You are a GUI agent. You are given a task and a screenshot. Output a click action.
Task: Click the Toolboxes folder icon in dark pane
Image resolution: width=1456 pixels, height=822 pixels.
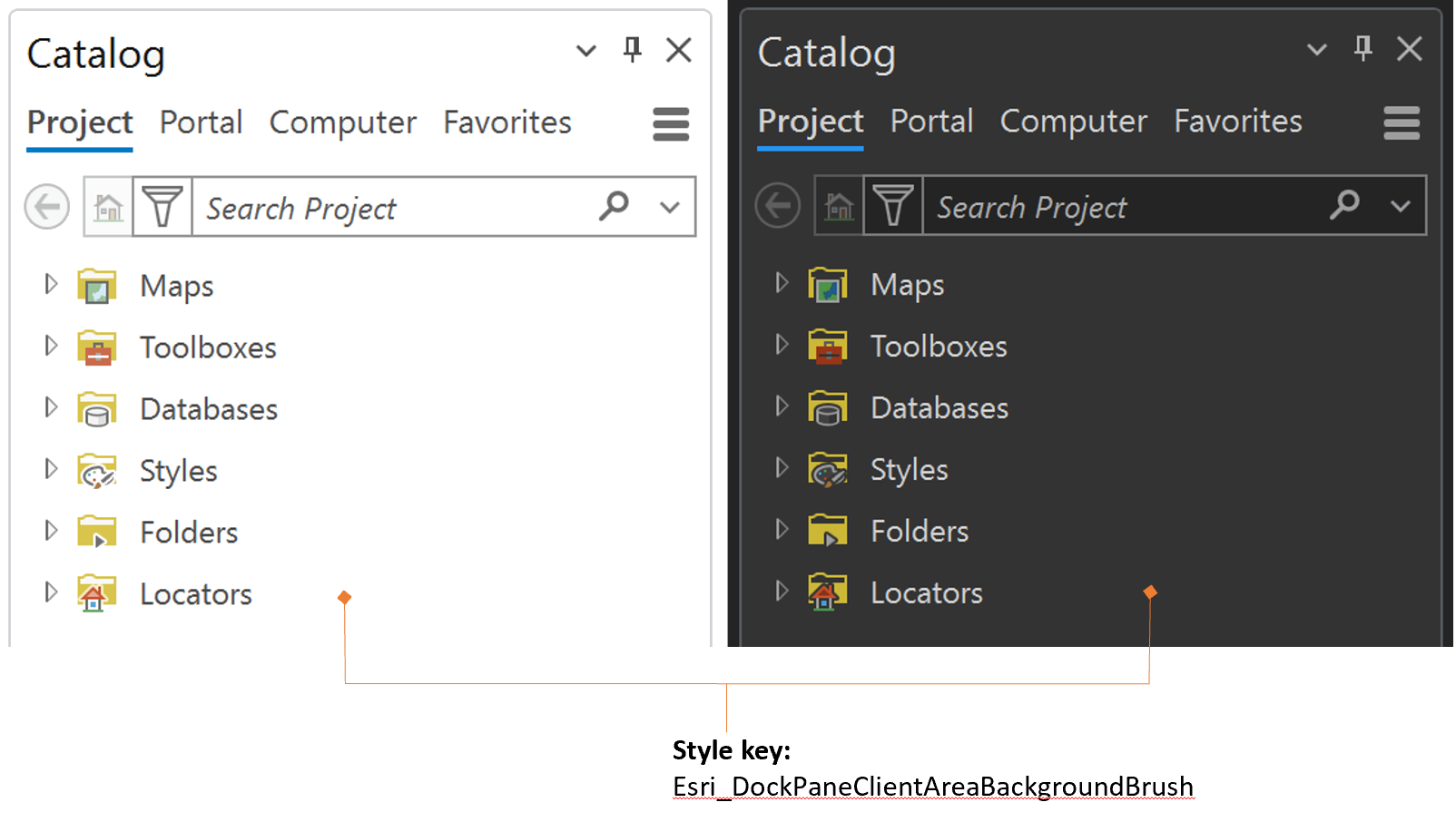point(827,347)
